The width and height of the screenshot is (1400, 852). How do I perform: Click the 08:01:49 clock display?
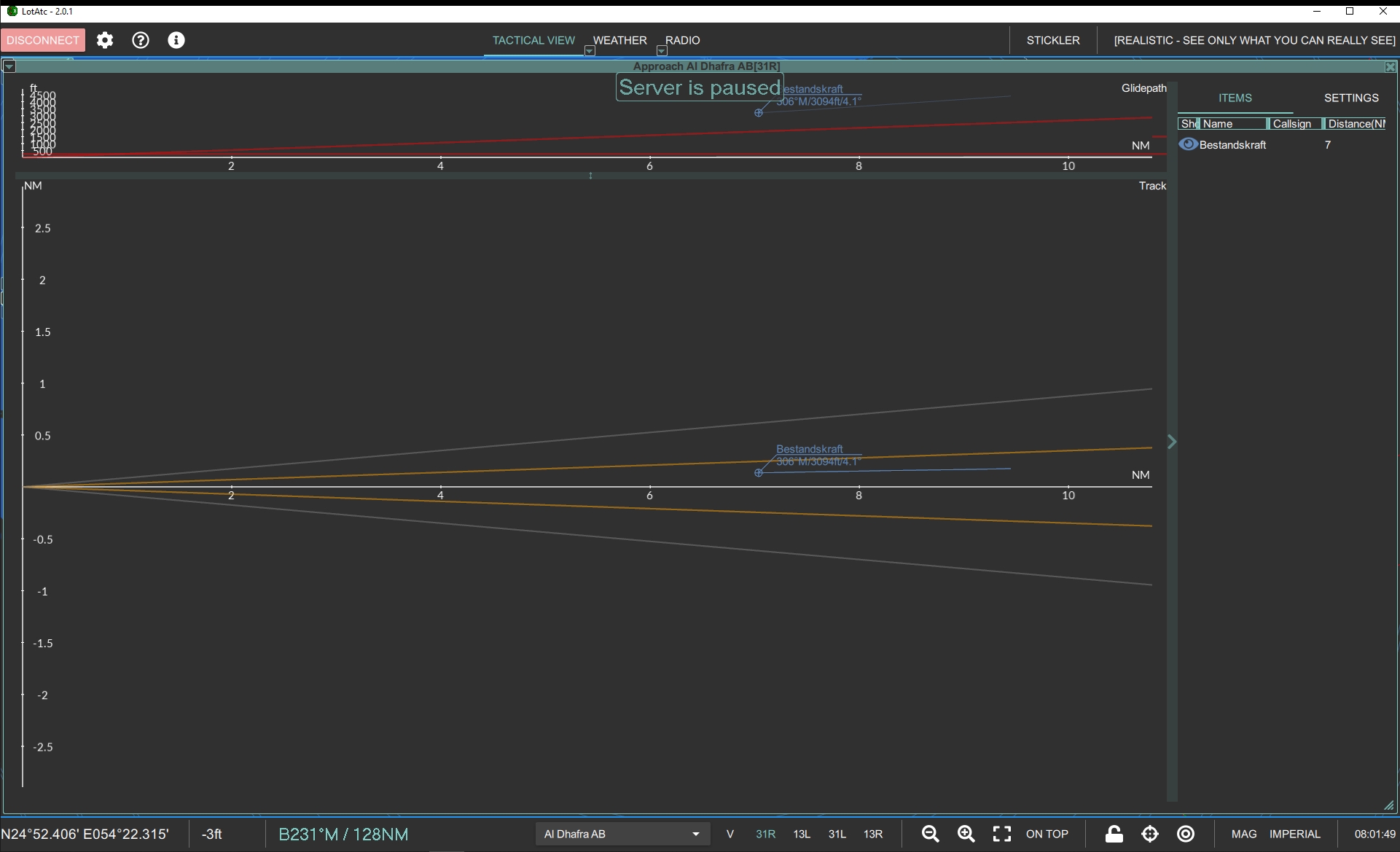[1374, 834]
